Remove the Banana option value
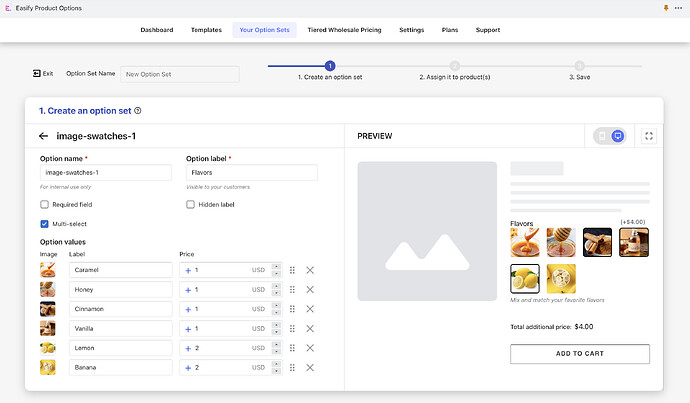The image size is (690, 403). [310, 367]
